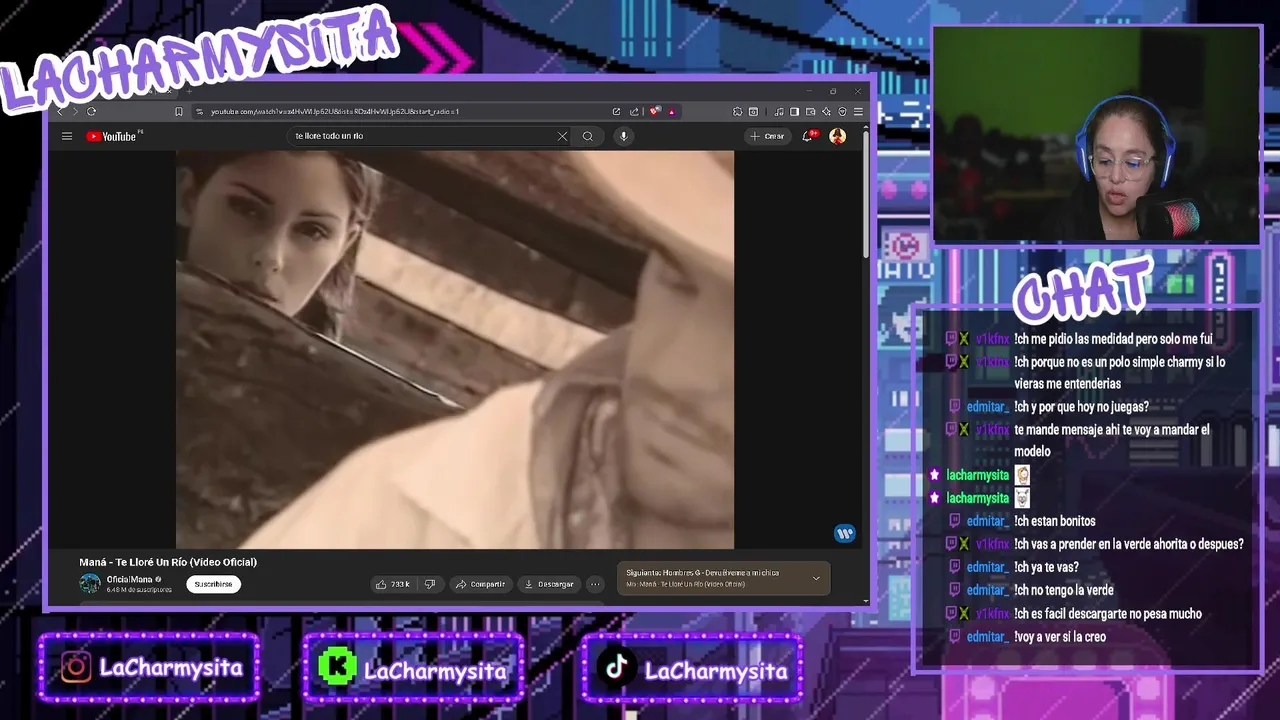Click on the video player
Image resolution: width=1280 pixels, height=720 pixels.
tap(455, 350)
